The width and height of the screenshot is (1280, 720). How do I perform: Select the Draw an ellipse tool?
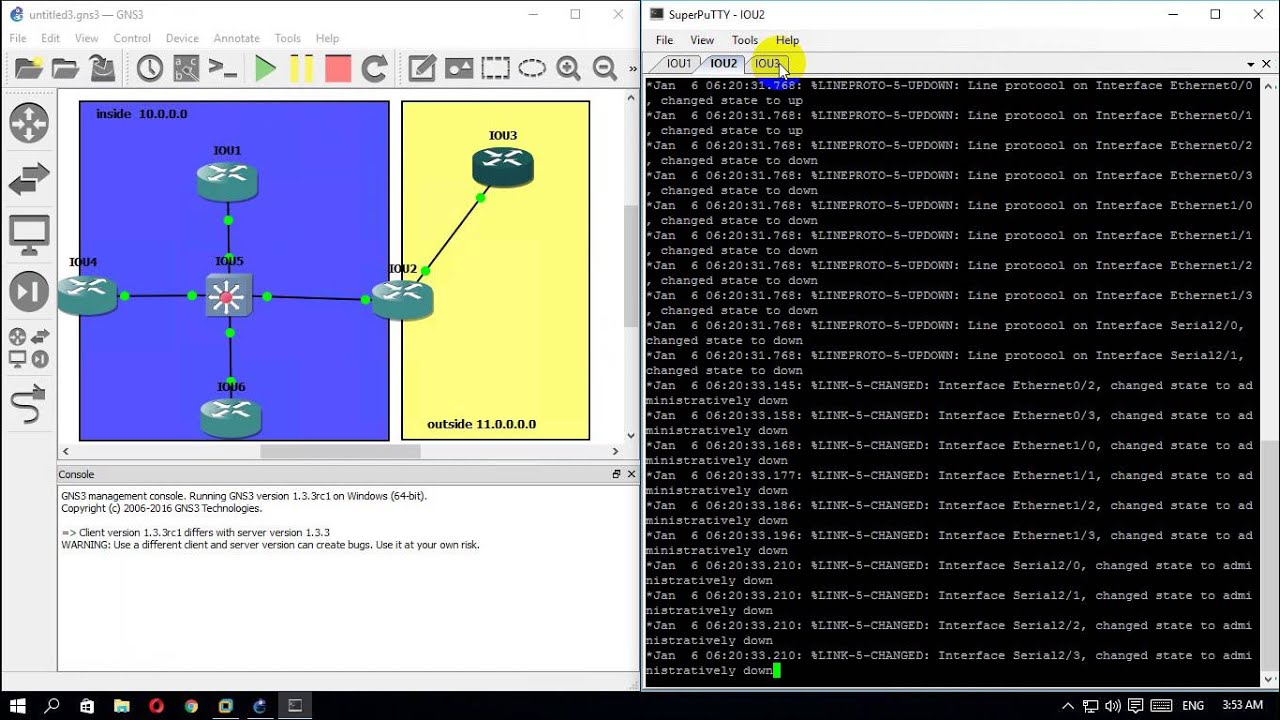(x=532, y=68)
